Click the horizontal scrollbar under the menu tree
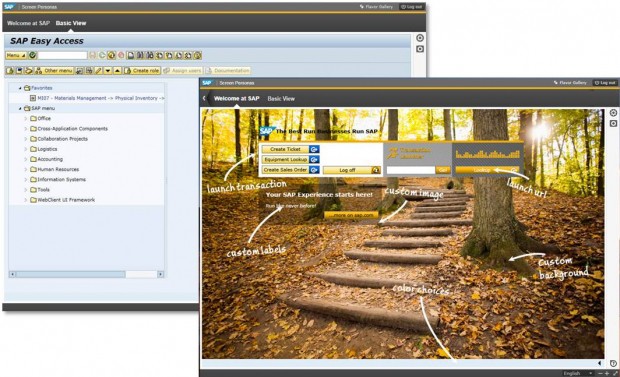The image size is (620, 377). 86,274
